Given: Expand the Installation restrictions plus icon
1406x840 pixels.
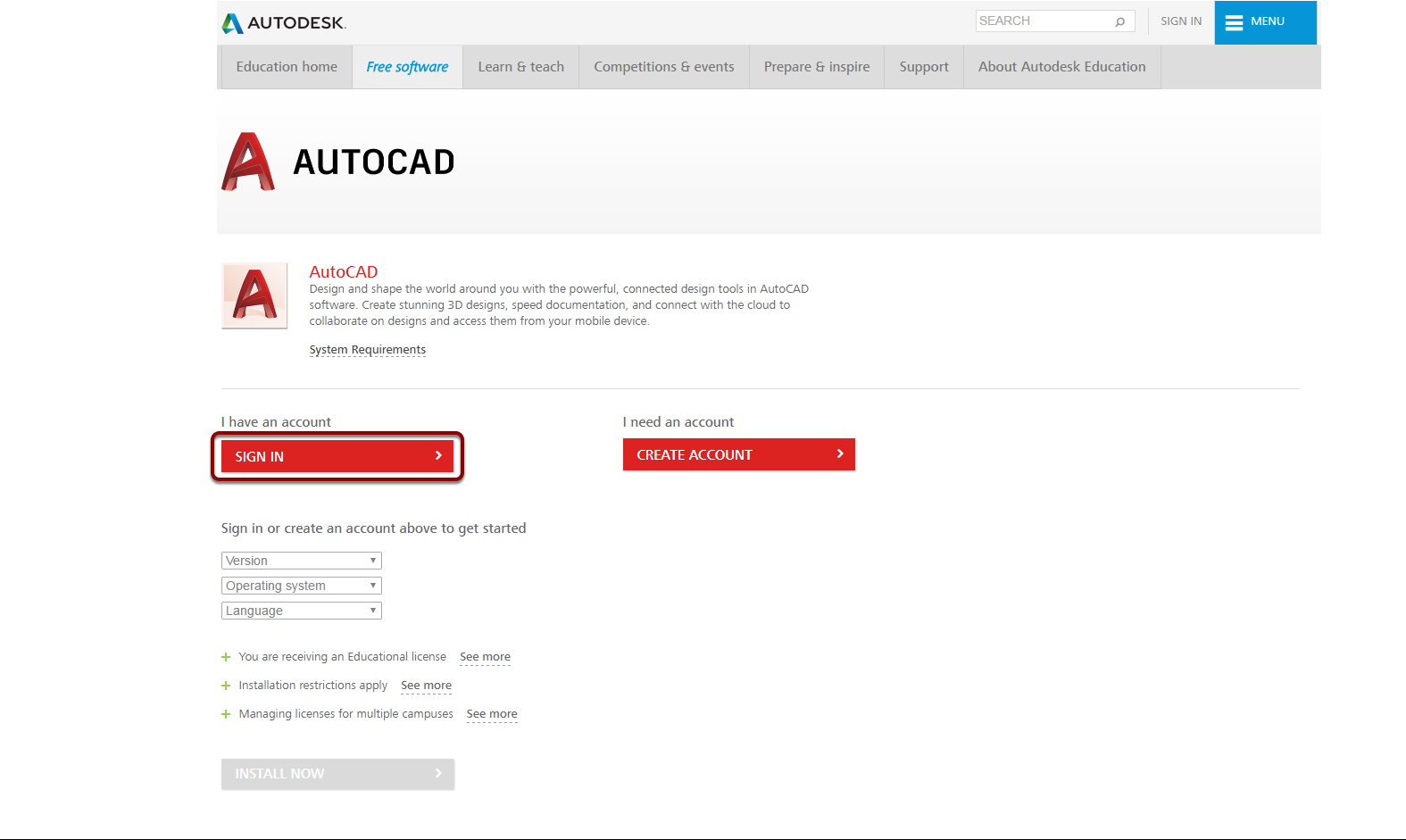Looking at the screenshot, I should coord(226,686).
